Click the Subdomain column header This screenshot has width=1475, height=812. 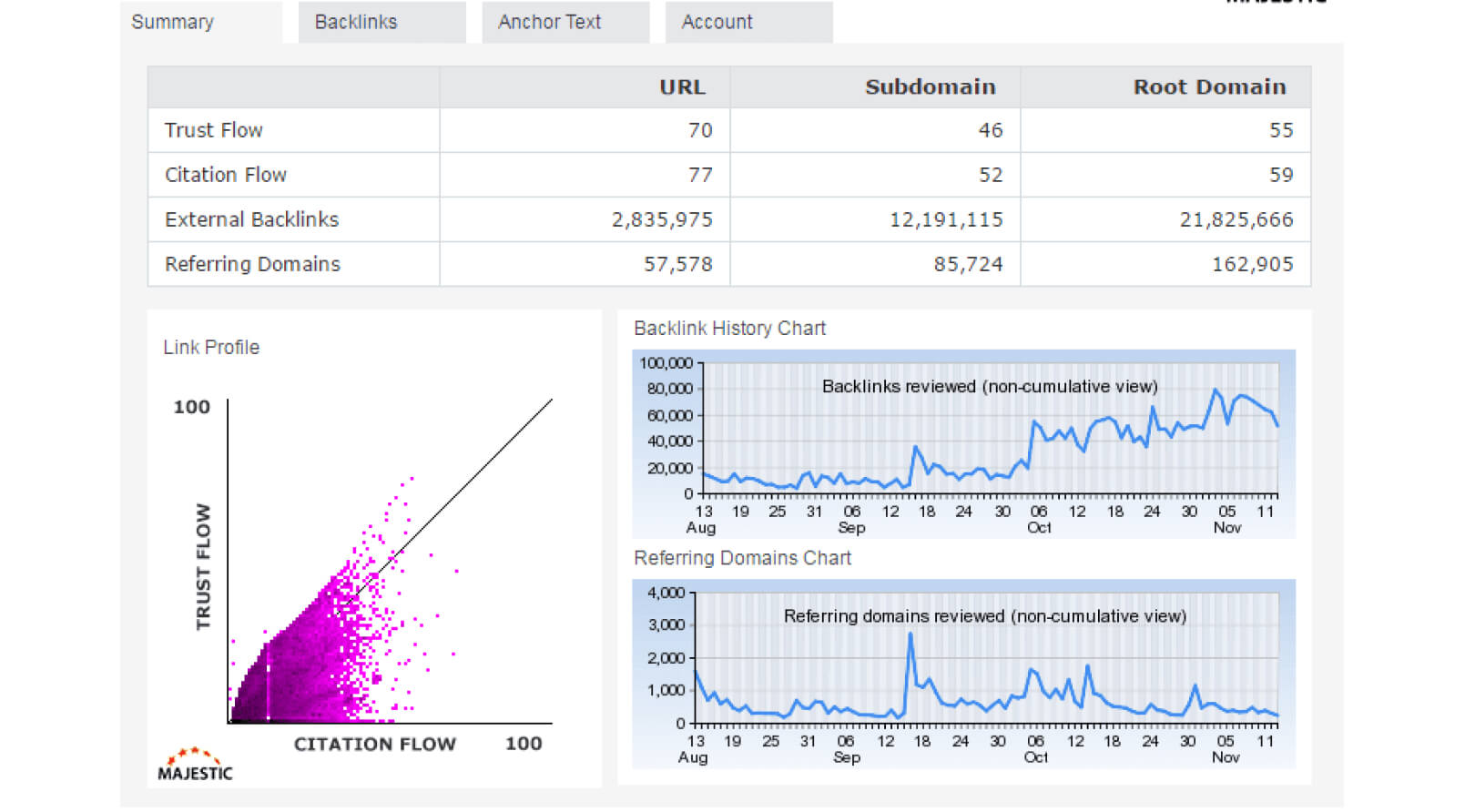pyautogui.click(x=930, y=87)
